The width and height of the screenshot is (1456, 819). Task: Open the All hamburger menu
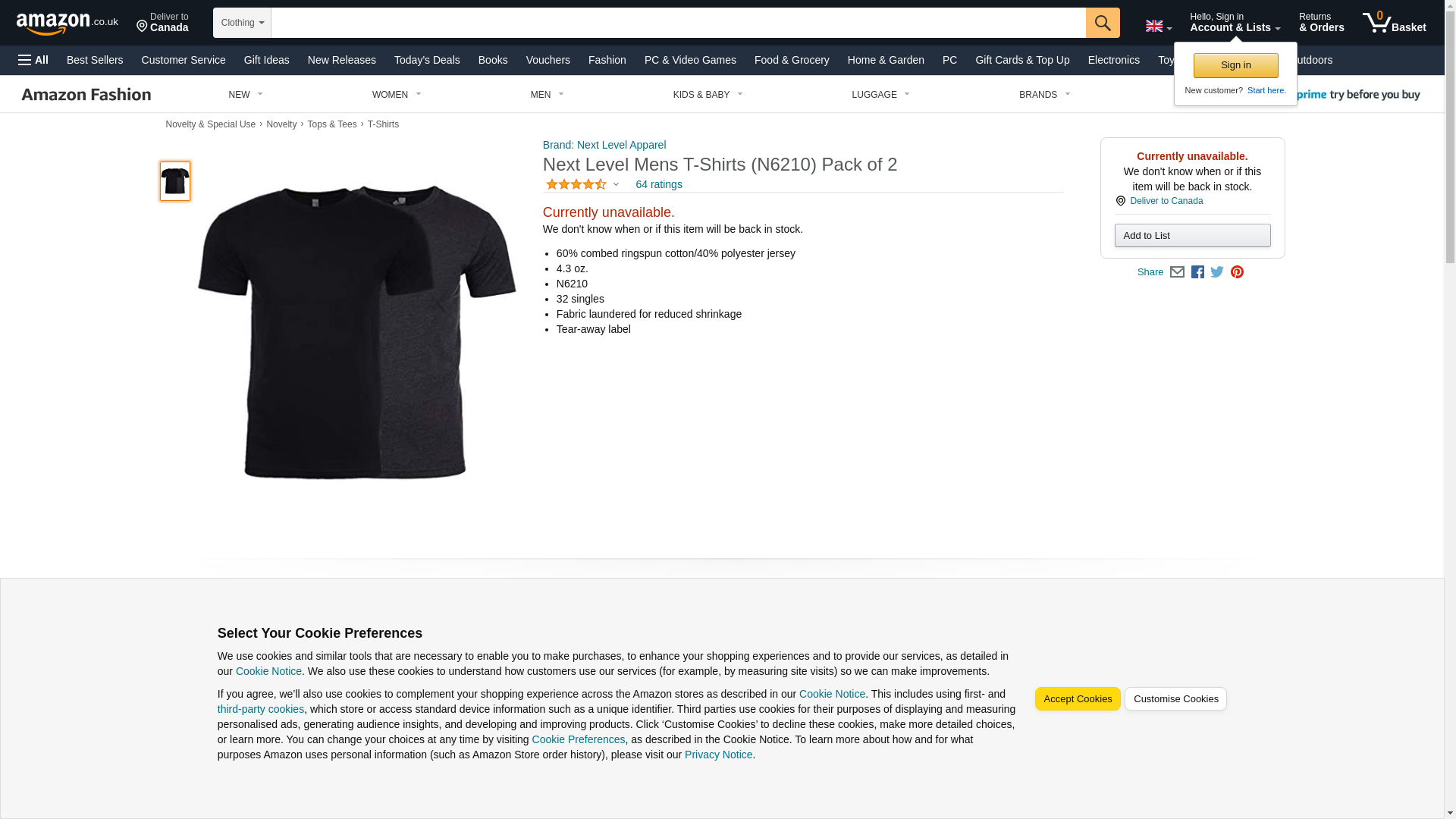33,60
